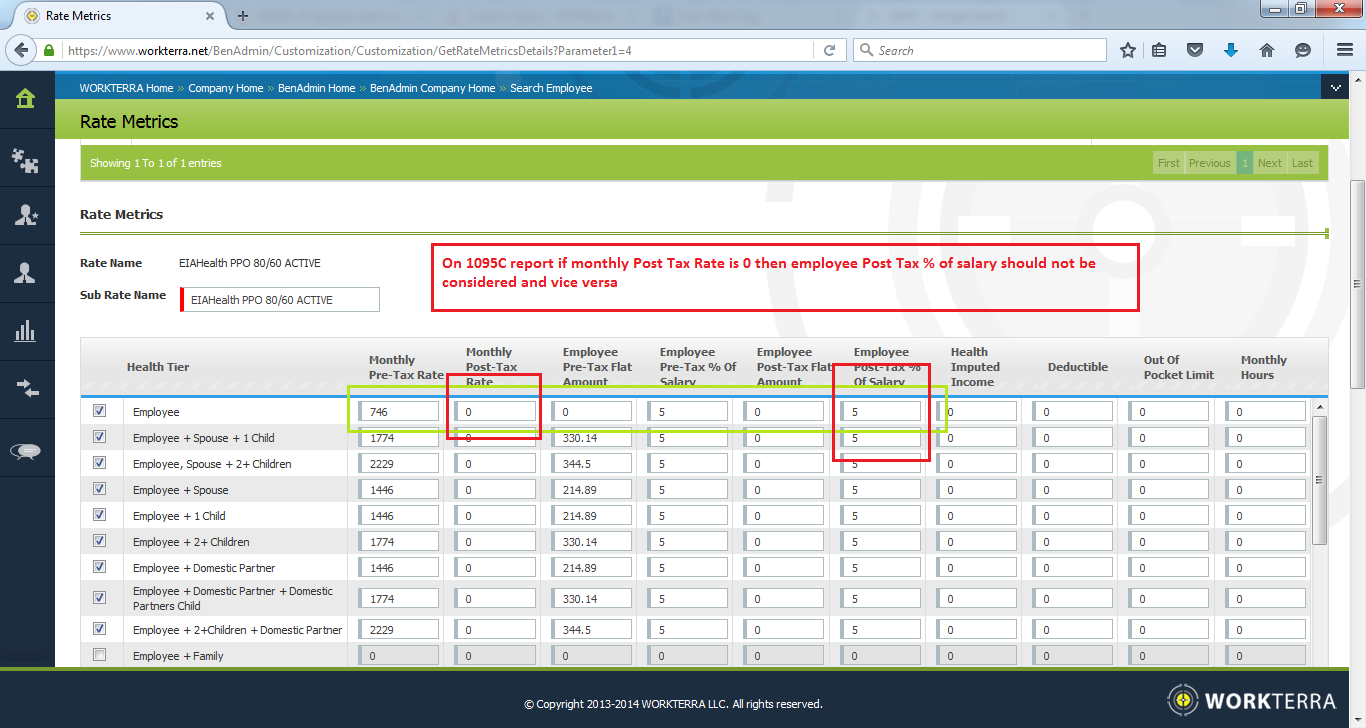The image size is (1366, 728).
Task: Click the smiley chat icon in the toolbar
Action: [1303, 50]
